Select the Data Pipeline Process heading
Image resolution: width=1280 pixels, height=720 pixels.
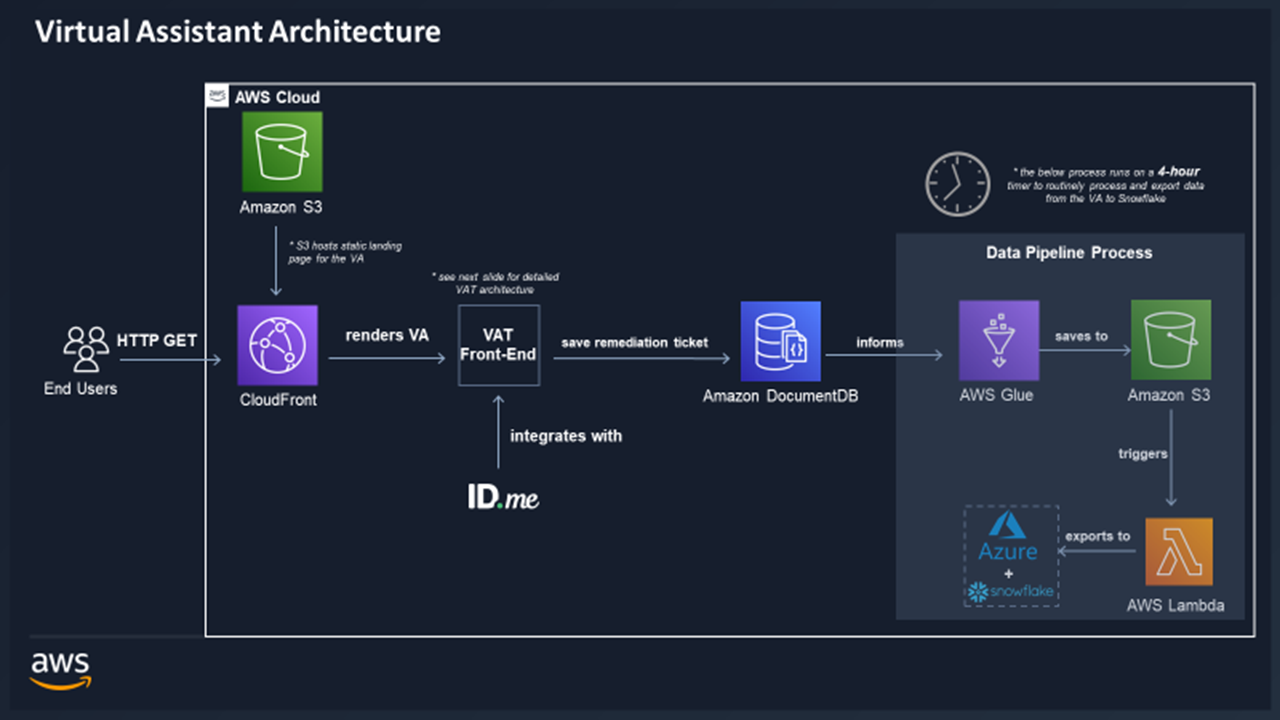(x=1069, y=253)
